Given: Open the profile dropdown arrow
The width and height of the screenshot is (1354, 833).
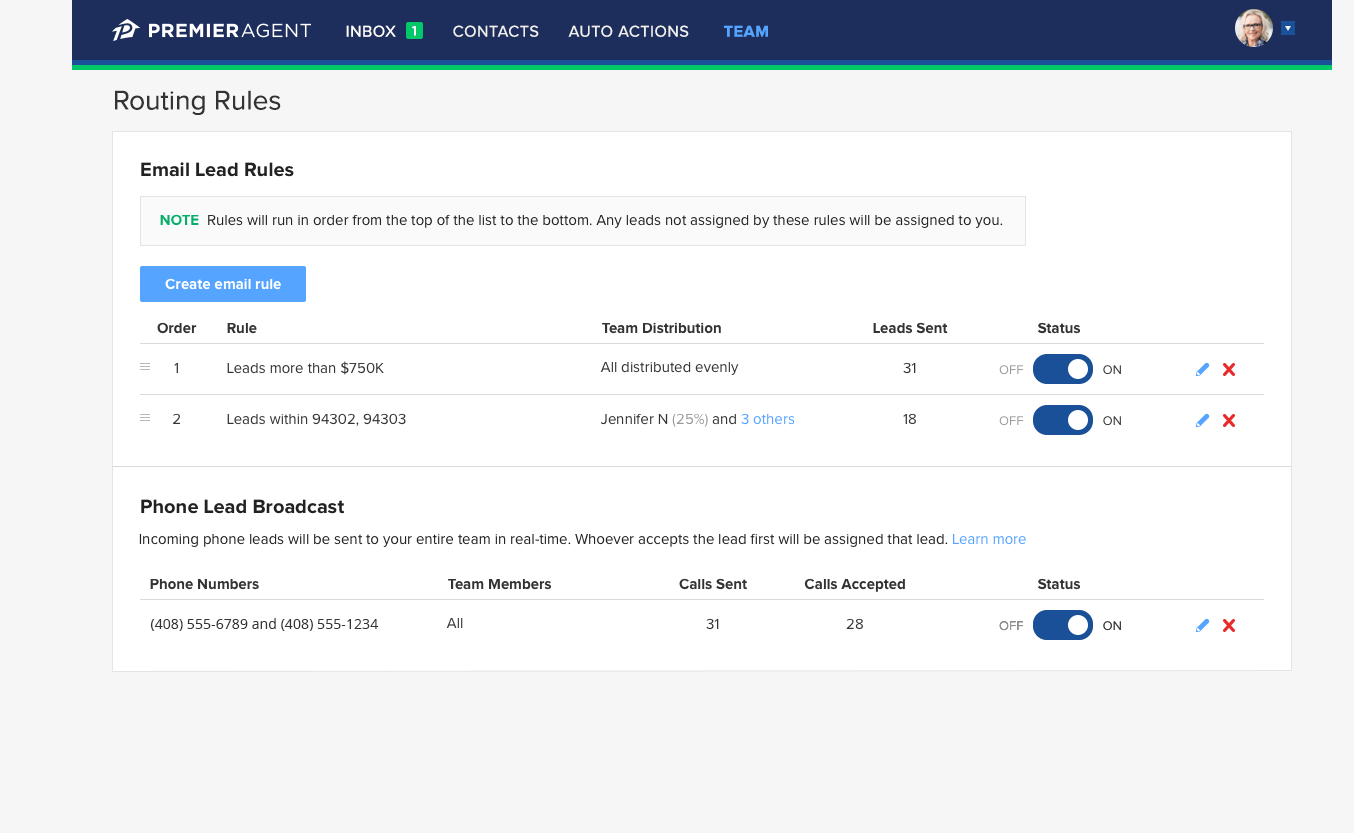Looking at the screenshot, I should (1290, 28).
